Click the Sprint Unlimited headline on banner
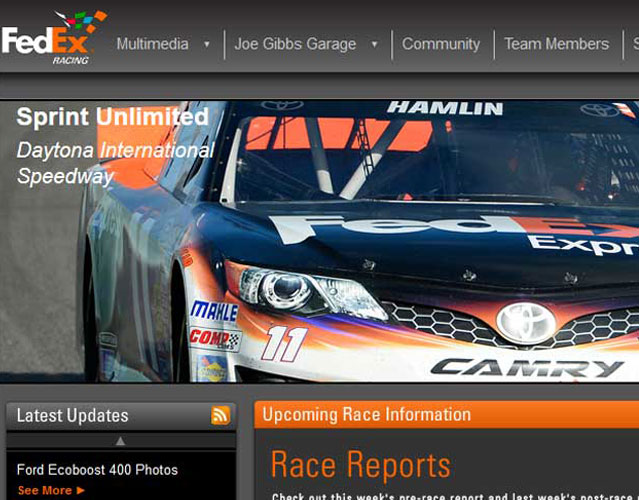This screenshot has width=639, height=500. tap(112, 117)
